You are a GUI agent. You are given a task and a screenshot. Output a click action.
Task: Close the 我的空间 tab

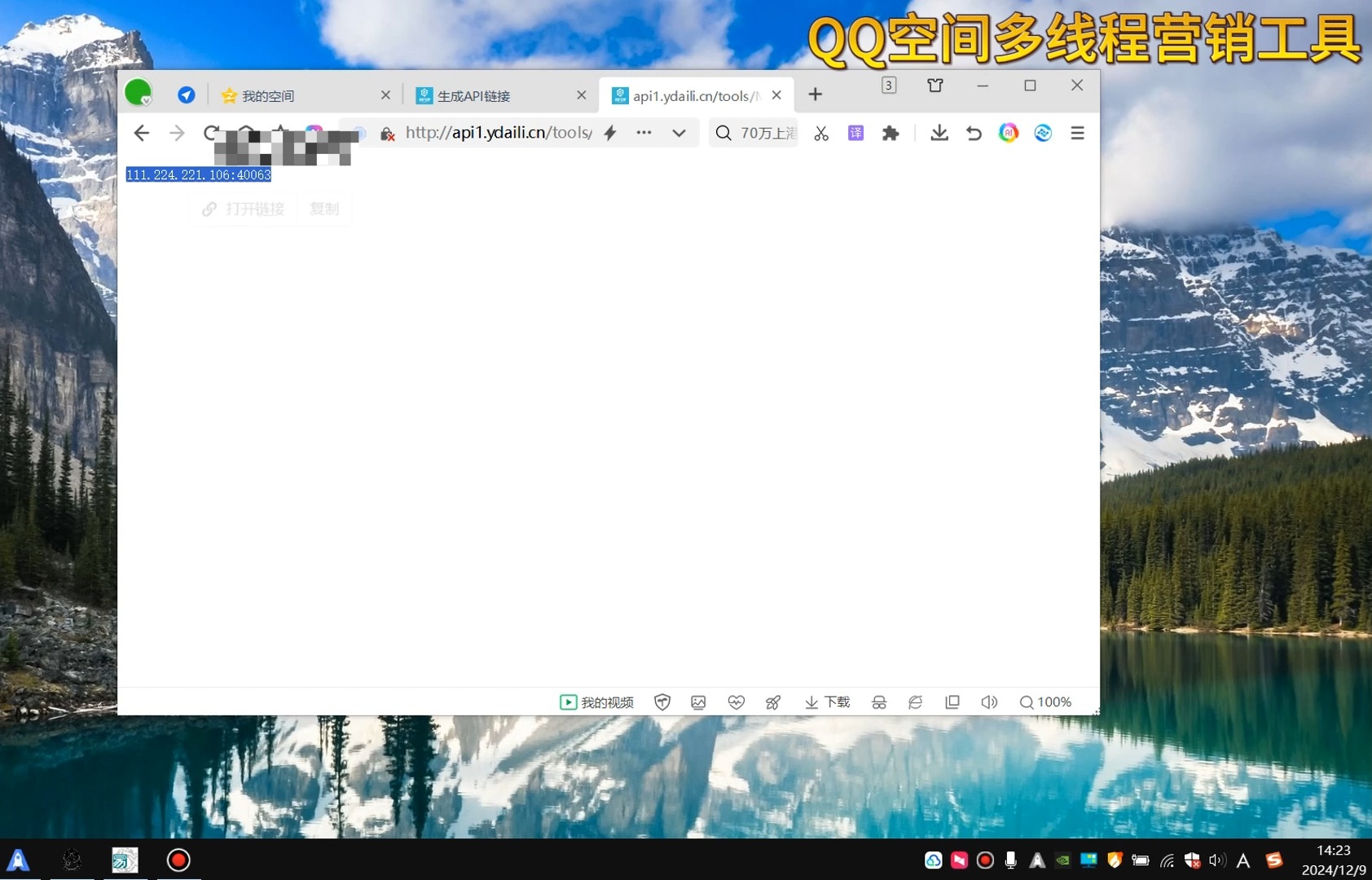pyautogui.click(x=386, y=95)
